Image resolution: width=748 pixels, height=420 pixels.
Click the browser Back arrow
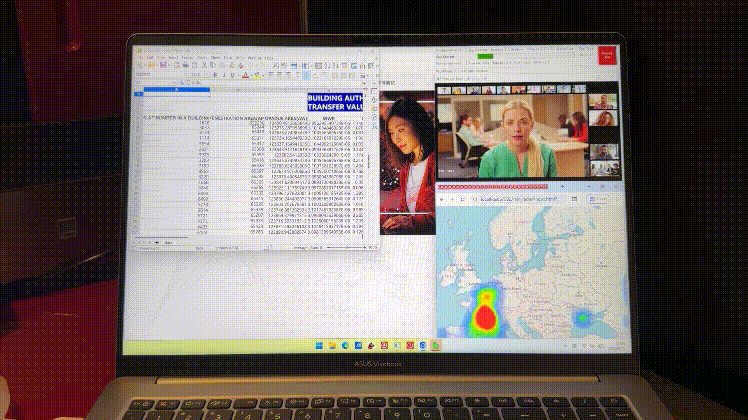(x=442, y=199)
